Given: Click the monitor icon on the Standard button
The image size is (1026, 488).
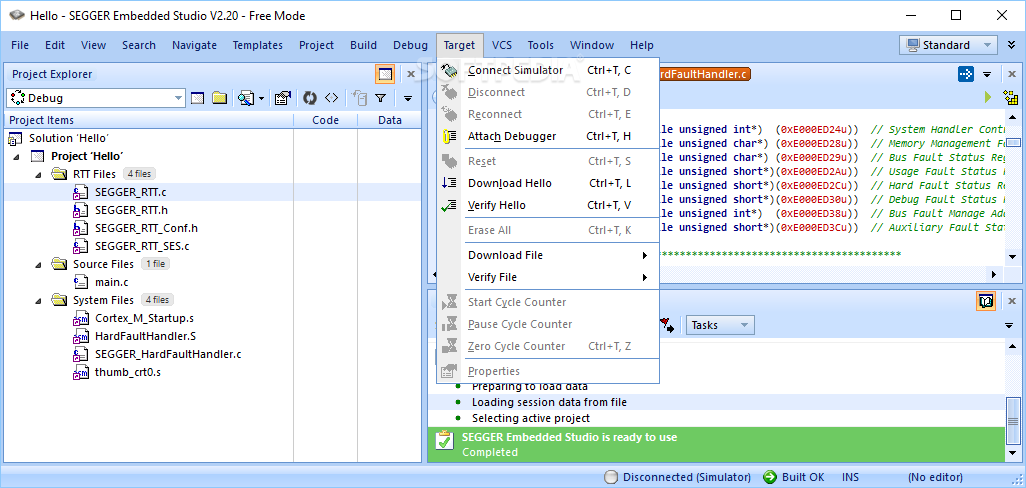Looking at the screenshot, I should pos(913,45).
